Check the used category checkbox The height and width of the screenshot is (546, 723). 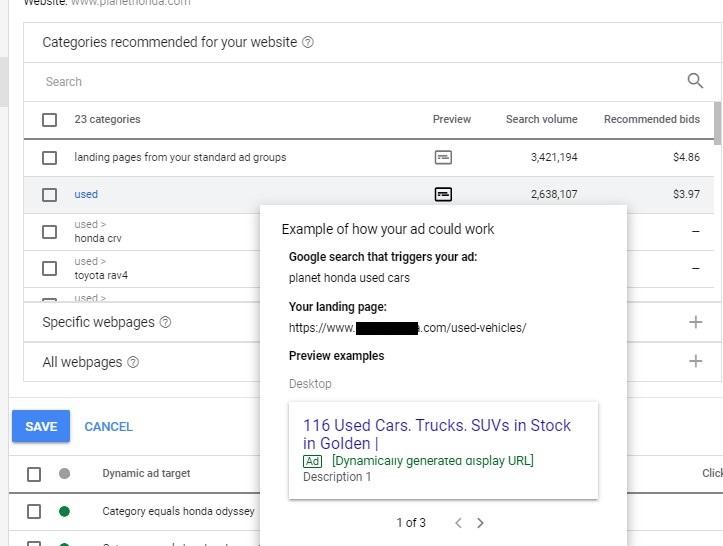click(49, 195)
